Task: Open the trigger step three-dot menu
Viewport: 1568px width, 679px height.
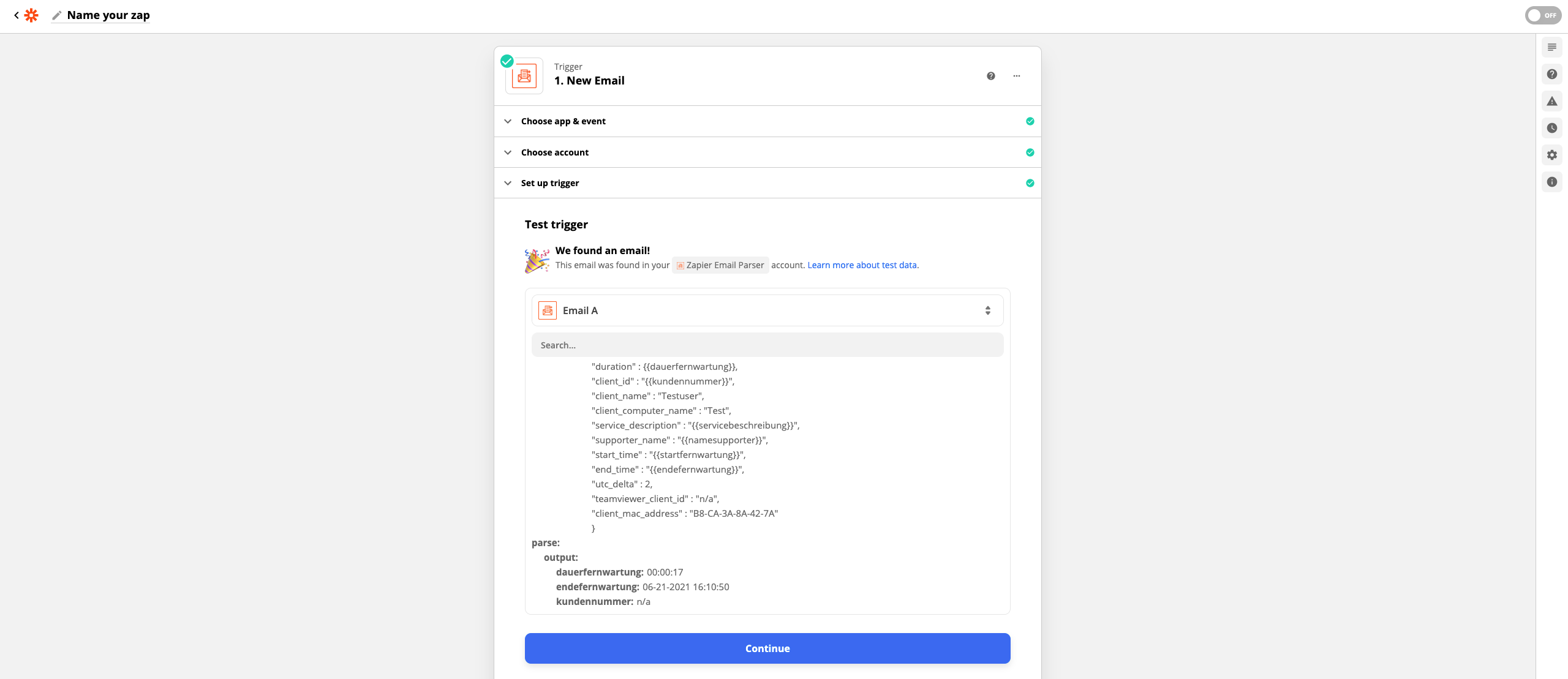Action: [x=1016, y=76]
